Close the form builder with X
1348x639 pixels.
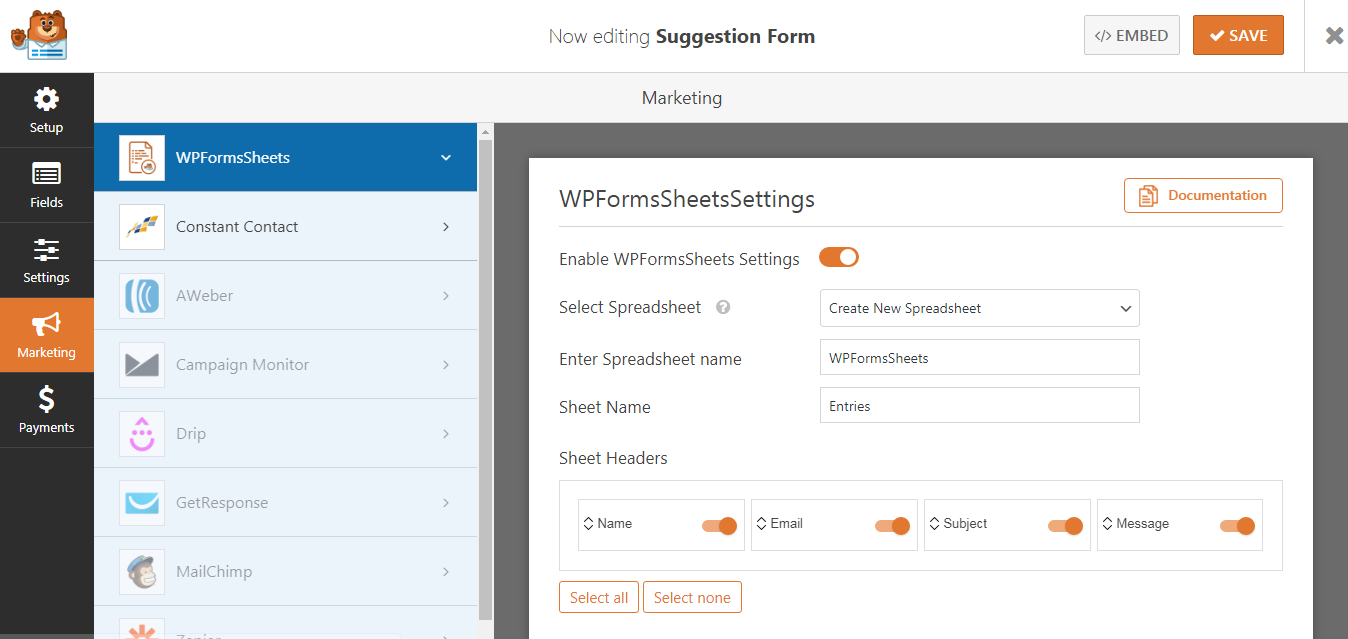pos(1334,36)
